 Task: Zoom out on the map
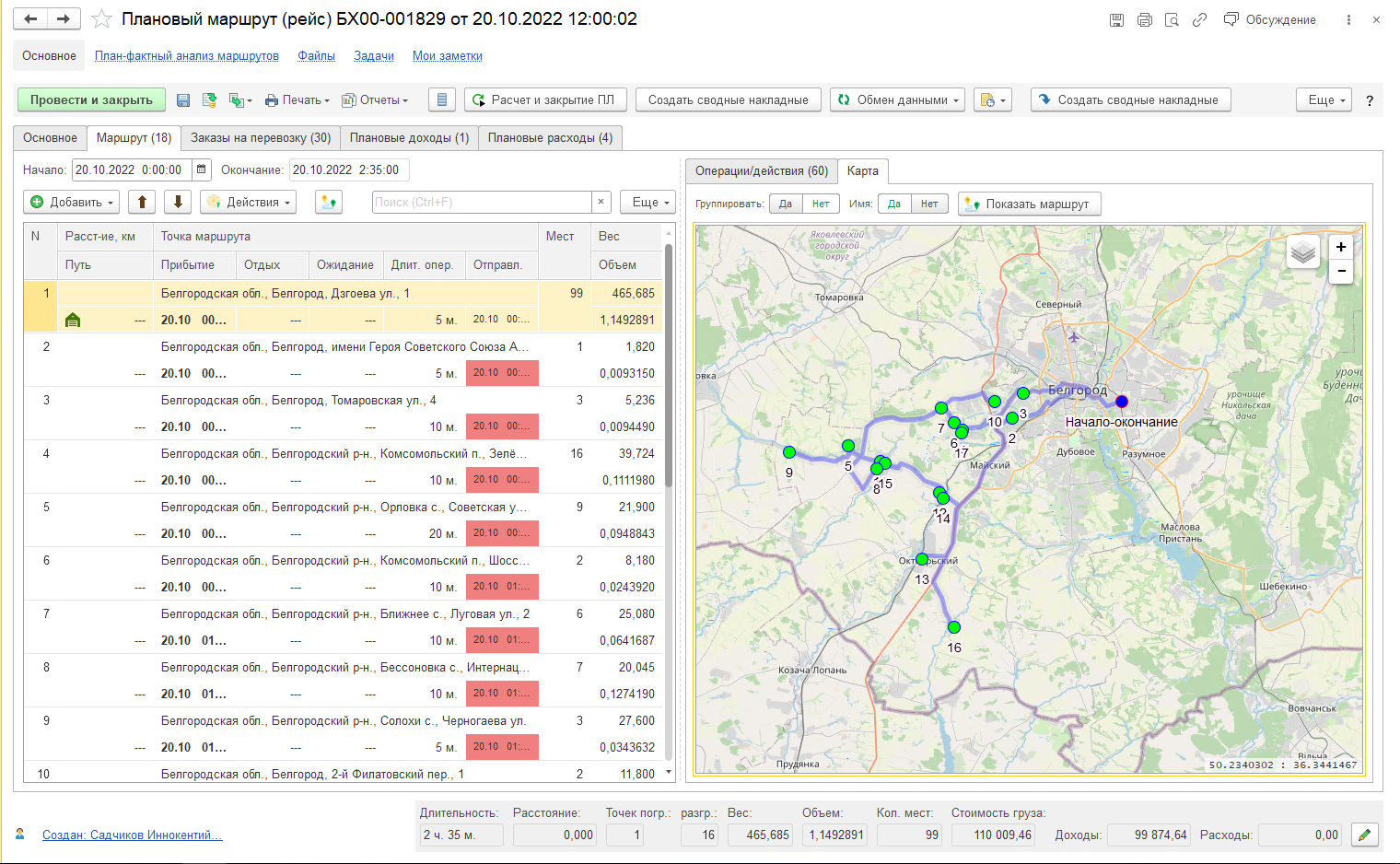[1341, 271]
